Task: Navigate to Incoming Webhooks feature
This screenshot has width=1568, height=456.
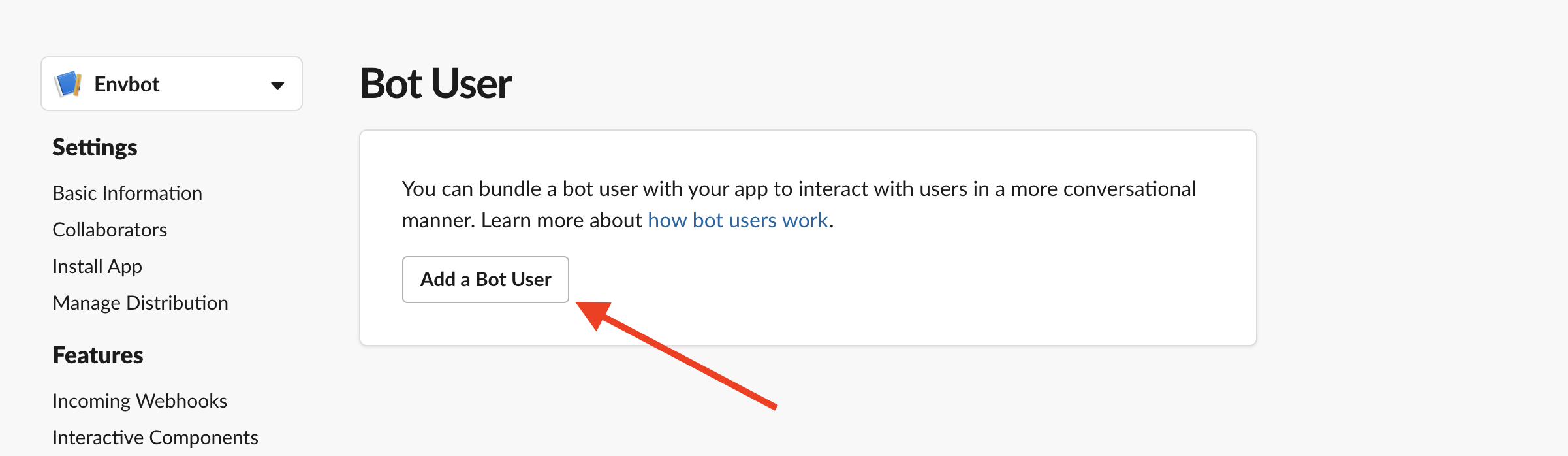Action: [140, 401]
